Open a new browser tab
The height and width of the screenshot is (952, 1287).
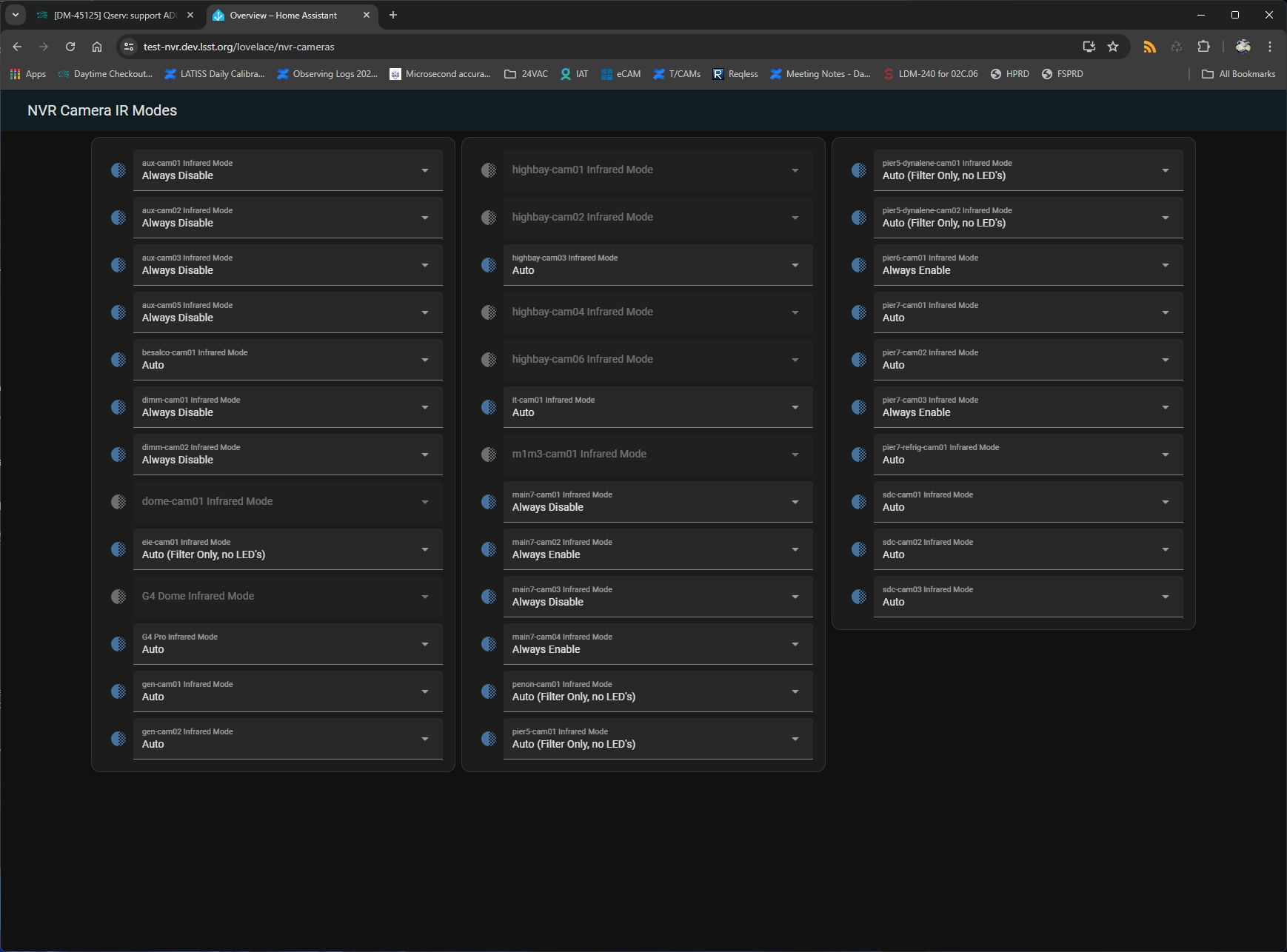point(393,16)
